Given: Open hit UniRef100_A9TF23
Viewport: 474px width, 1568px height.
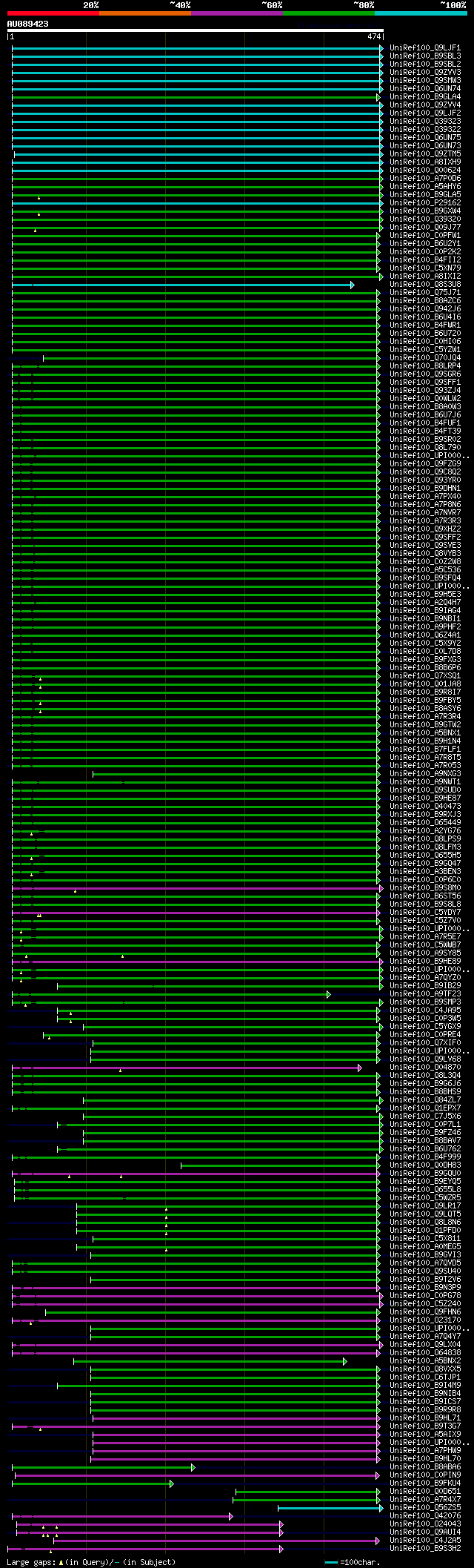Looking at the screenshot, I should (x=425, y=994).
